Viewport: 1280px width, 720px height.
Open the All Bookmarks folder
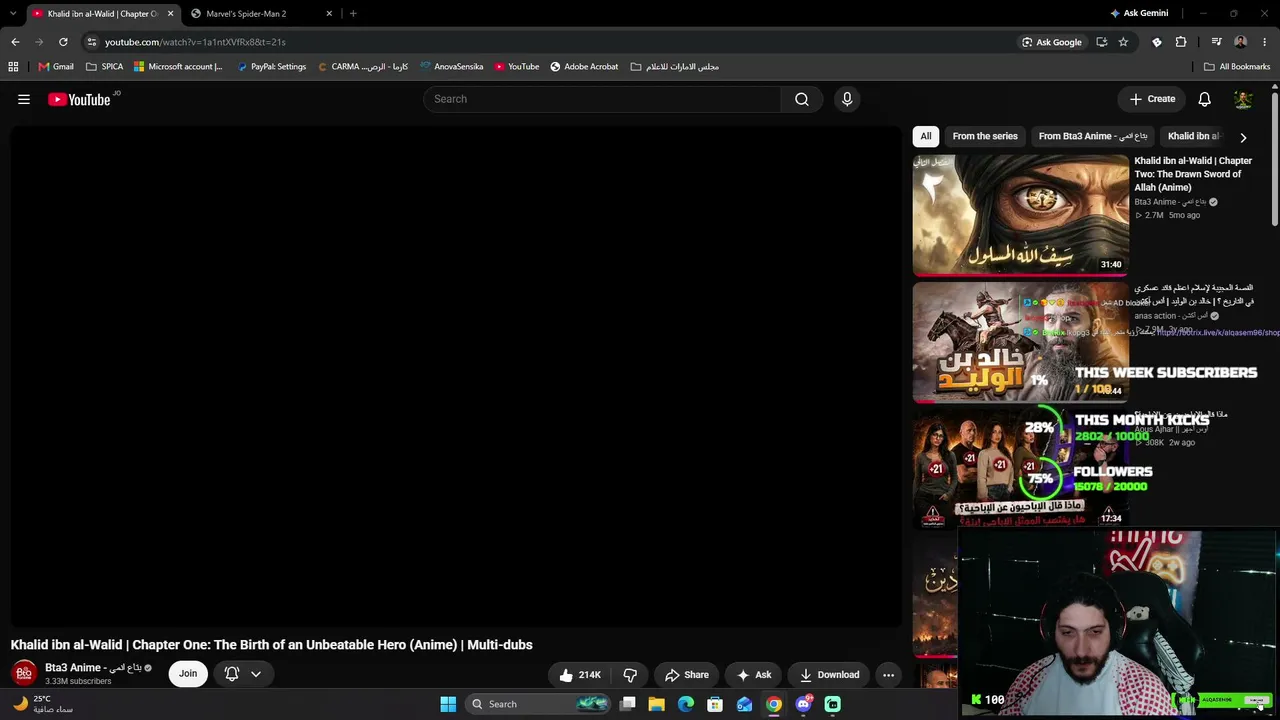pos(1237,67)
